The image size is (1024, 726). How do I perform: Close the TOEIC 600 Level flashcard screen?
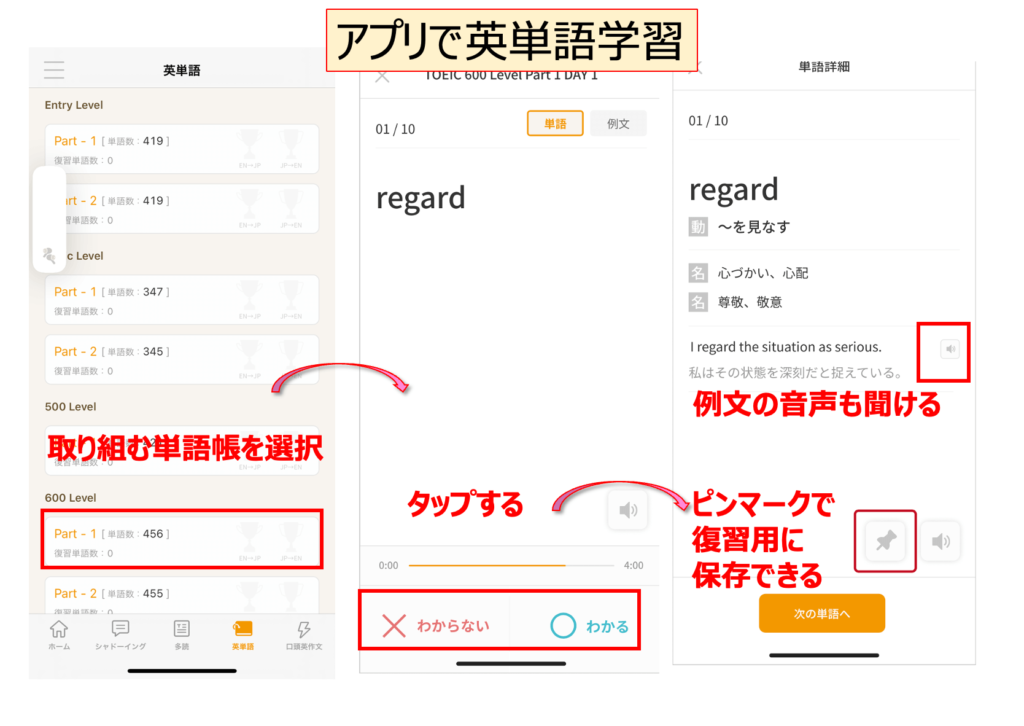tap(382, 77)
